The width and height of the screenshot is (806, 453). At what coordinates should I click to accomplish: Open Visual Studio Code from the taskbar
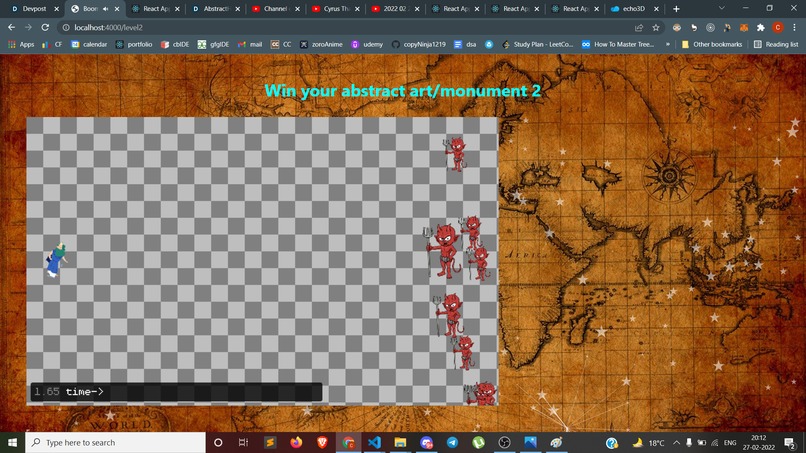coord(374,442)
